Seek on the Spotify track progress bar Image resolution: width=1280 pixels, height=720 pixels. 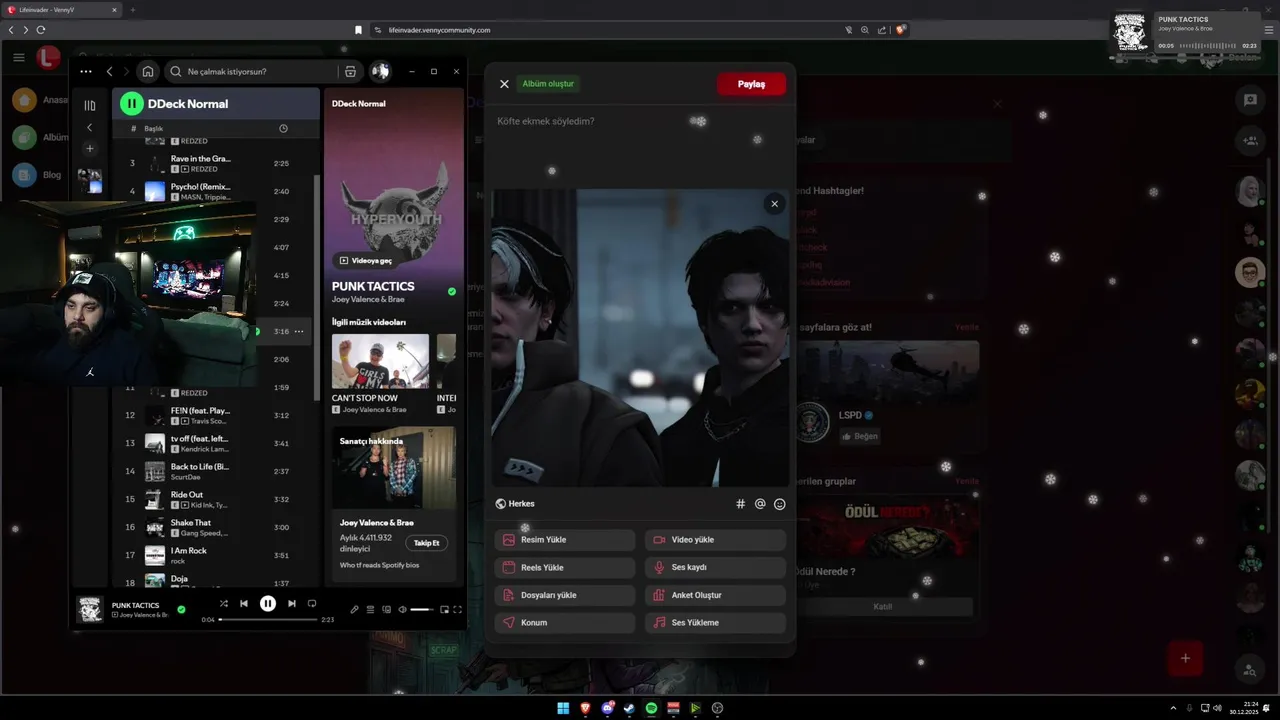pos(268,620)
